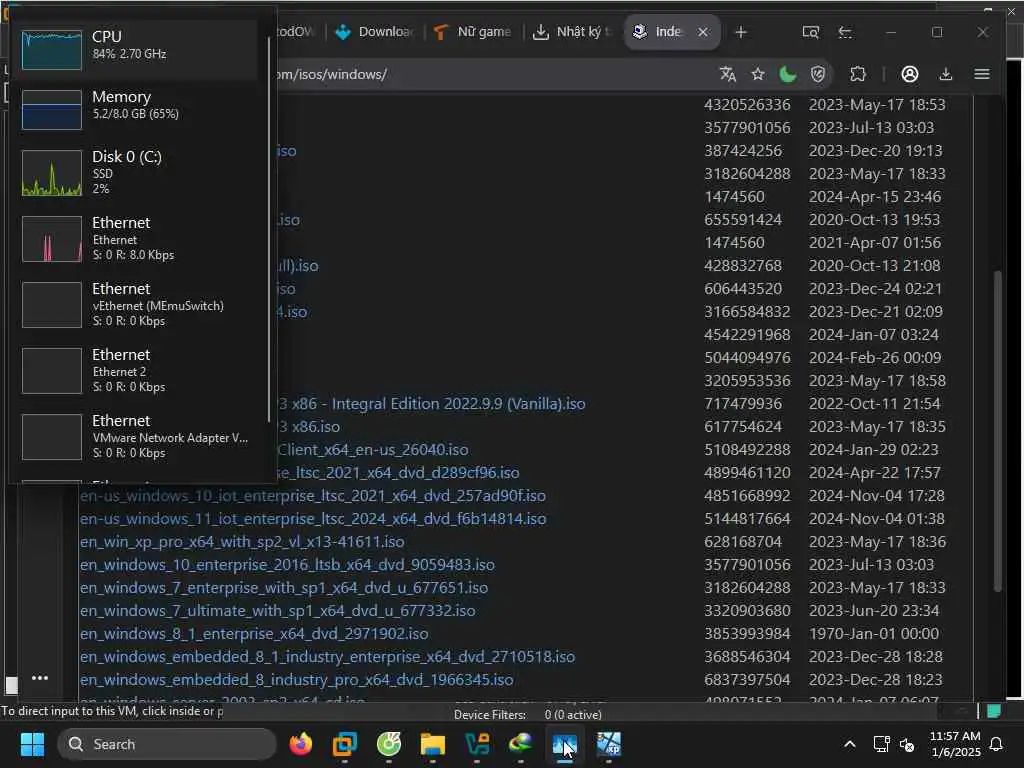Open the network status tray icon
Screen dimensions: 1024x768
tap(882, 744)
